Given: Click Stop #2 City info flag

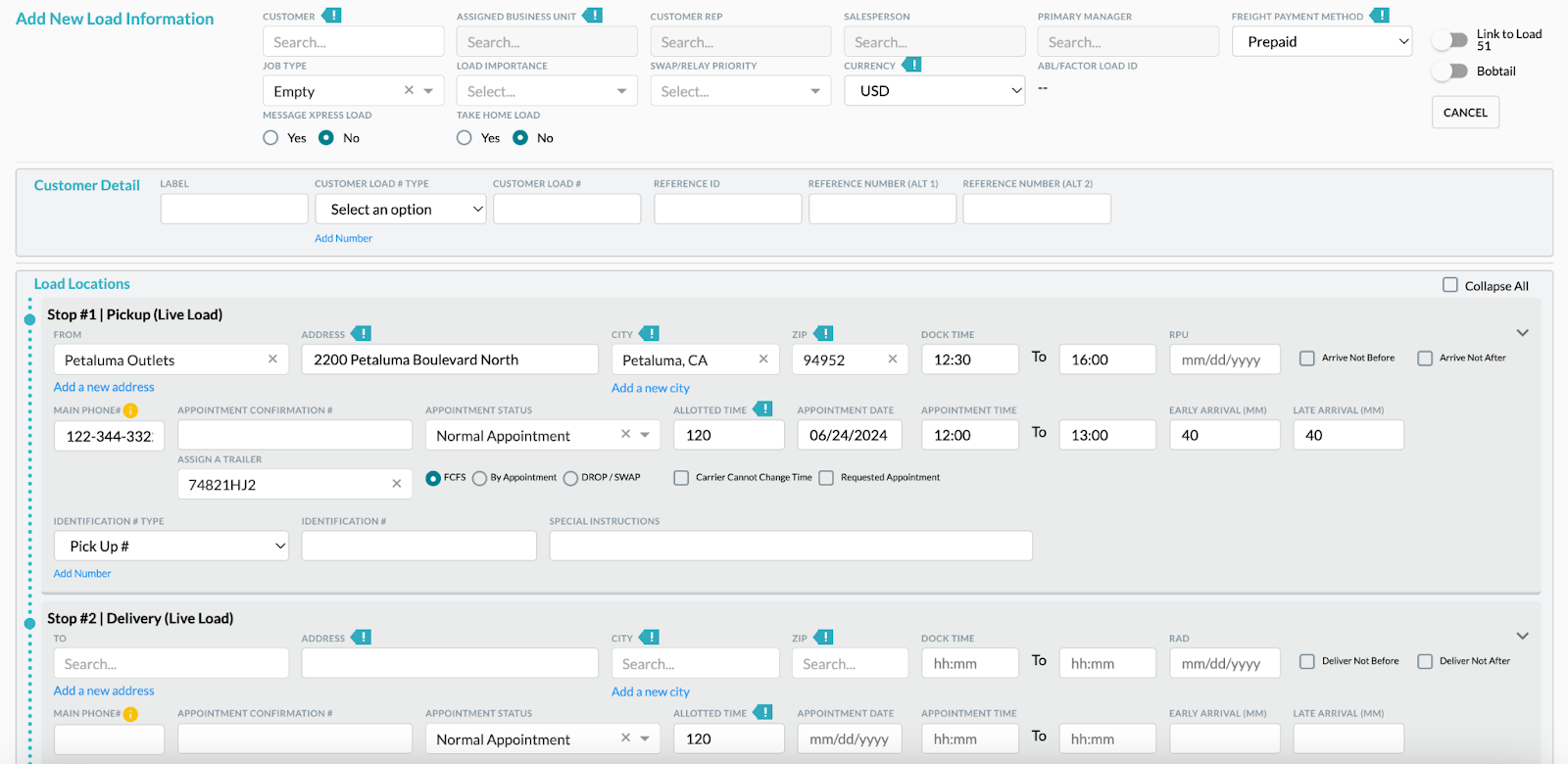Looking at the screenshot, I should pos(650,638).
